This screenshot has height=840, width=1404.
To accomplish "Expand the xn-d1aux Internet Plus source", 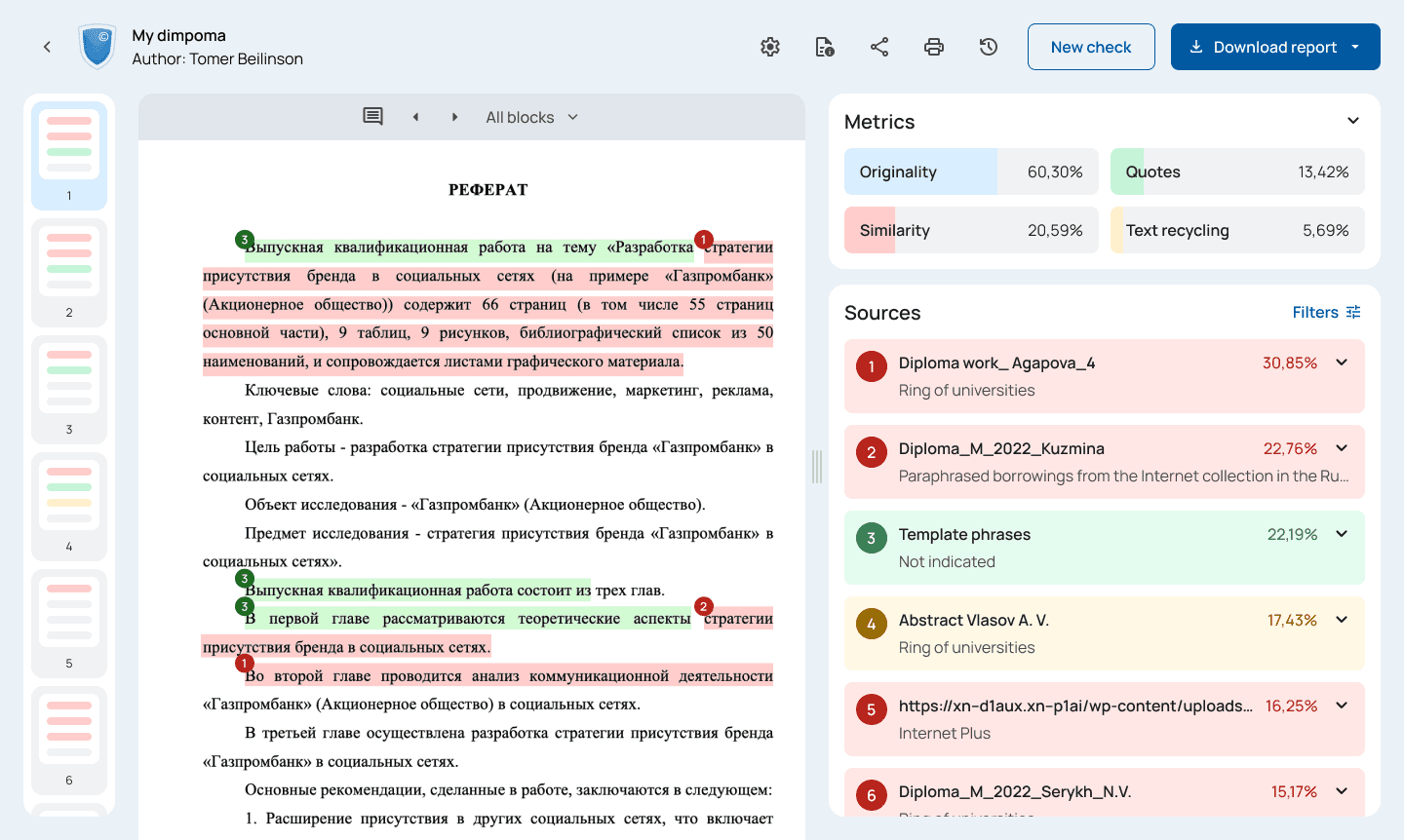I will tap(1342, 706).
